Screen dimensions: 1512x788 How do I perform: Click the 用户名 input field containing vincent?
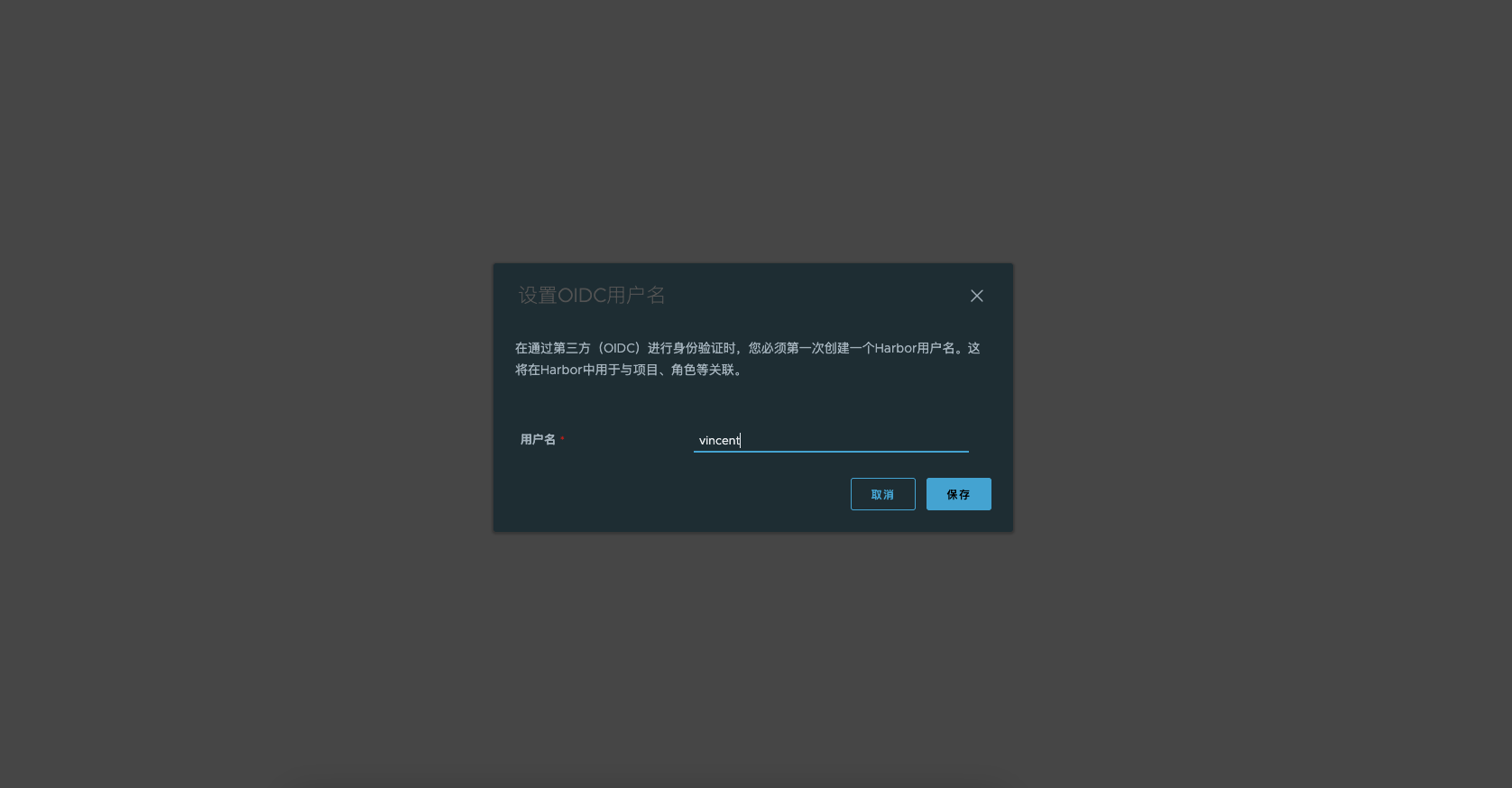click(x=831, y=440)
